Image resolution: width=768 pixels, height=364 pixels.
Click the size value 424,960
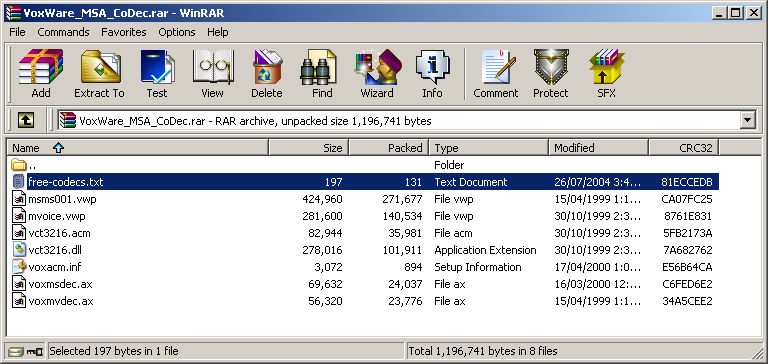pos(322,199)
